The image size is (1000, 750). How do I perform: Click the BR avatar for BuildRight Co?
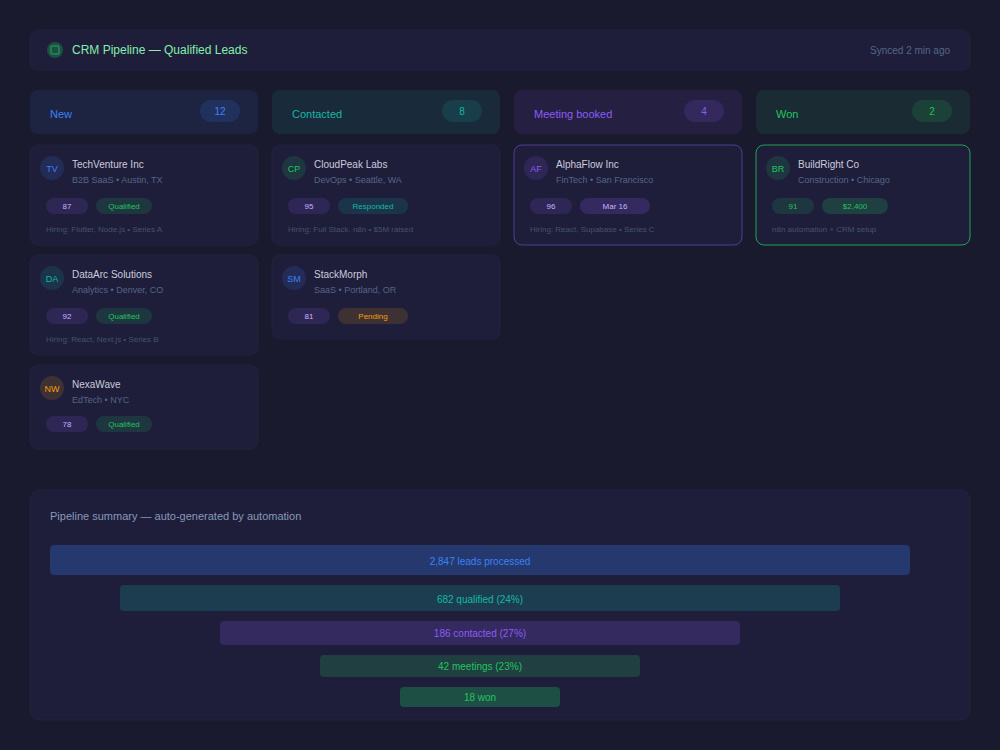(778, 169)
